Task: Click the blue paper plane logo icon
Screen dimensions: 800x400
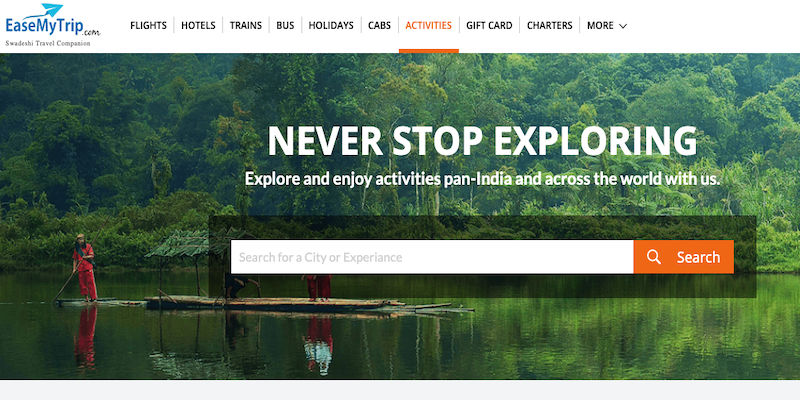Action: tap(52, 10)
